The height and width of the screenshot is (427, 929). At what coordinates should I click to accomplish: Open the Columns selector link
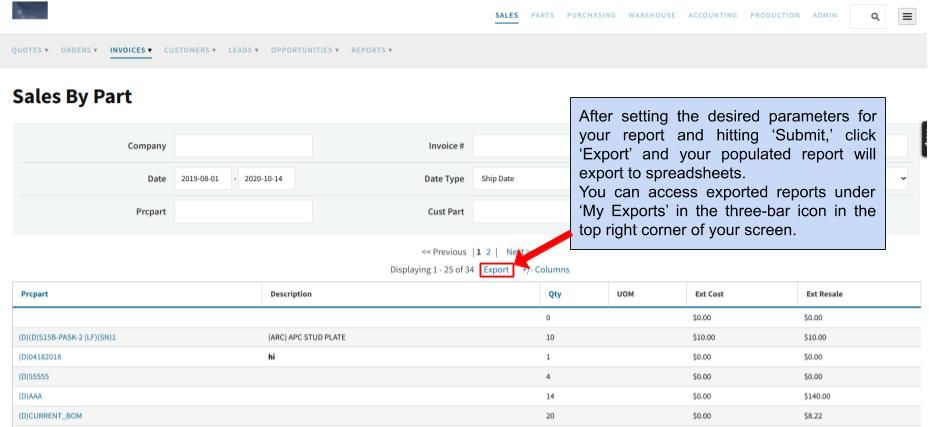pyautogui.click(x=546, y=269)
